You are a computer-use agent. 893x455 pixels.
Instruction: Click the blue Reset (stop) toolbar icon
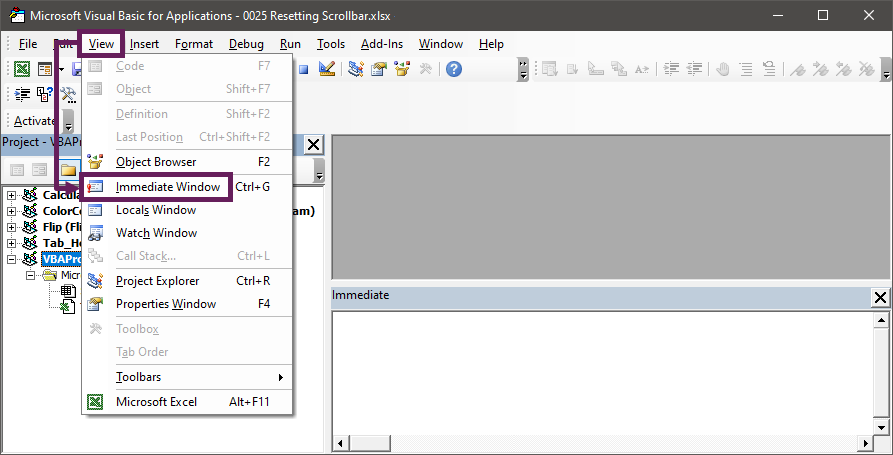click(x=304, y=69)
